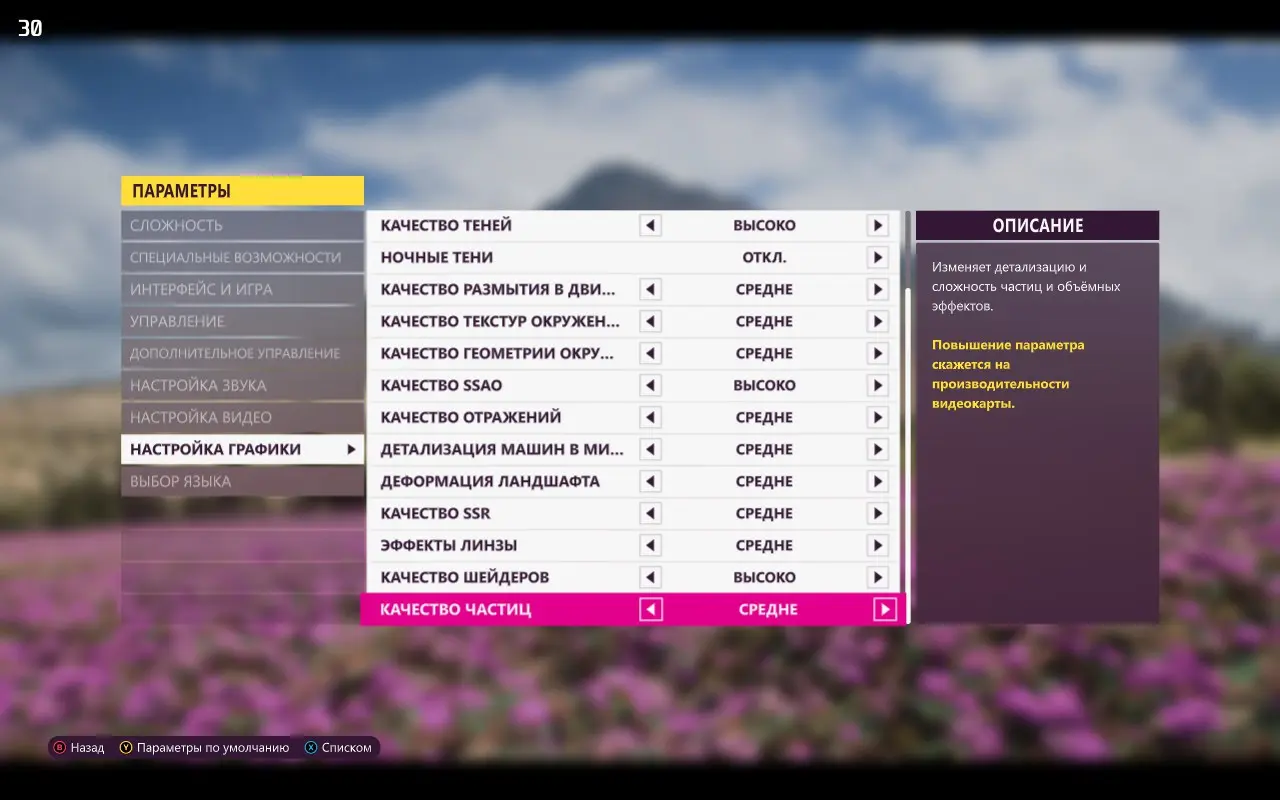Increase Качество теней using its right arrow
The height and width of the screenshot is (800, 1280).
(x=878, y=225)
